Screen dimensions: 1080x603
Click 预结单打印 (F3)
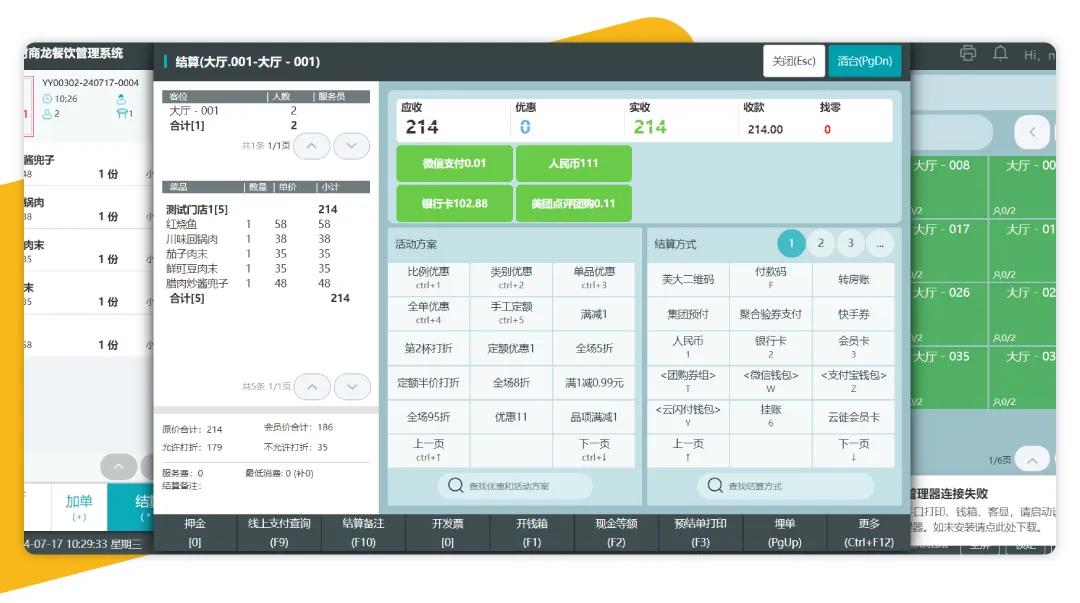point(700,533)
